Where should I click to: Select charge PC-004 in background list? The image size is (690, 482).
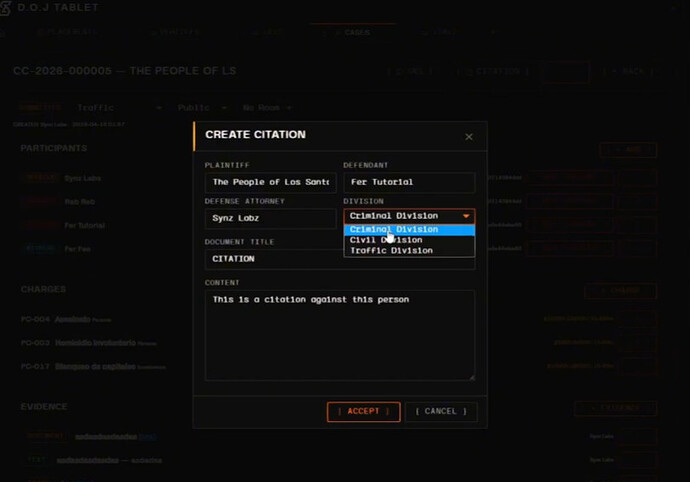[x=66, y=320]
